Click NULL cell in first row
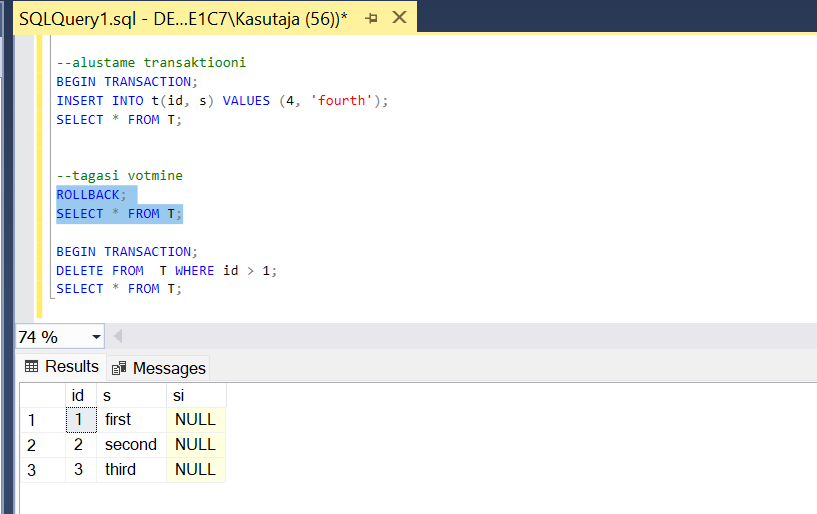The image size is (817, 514). coord(196,420)
